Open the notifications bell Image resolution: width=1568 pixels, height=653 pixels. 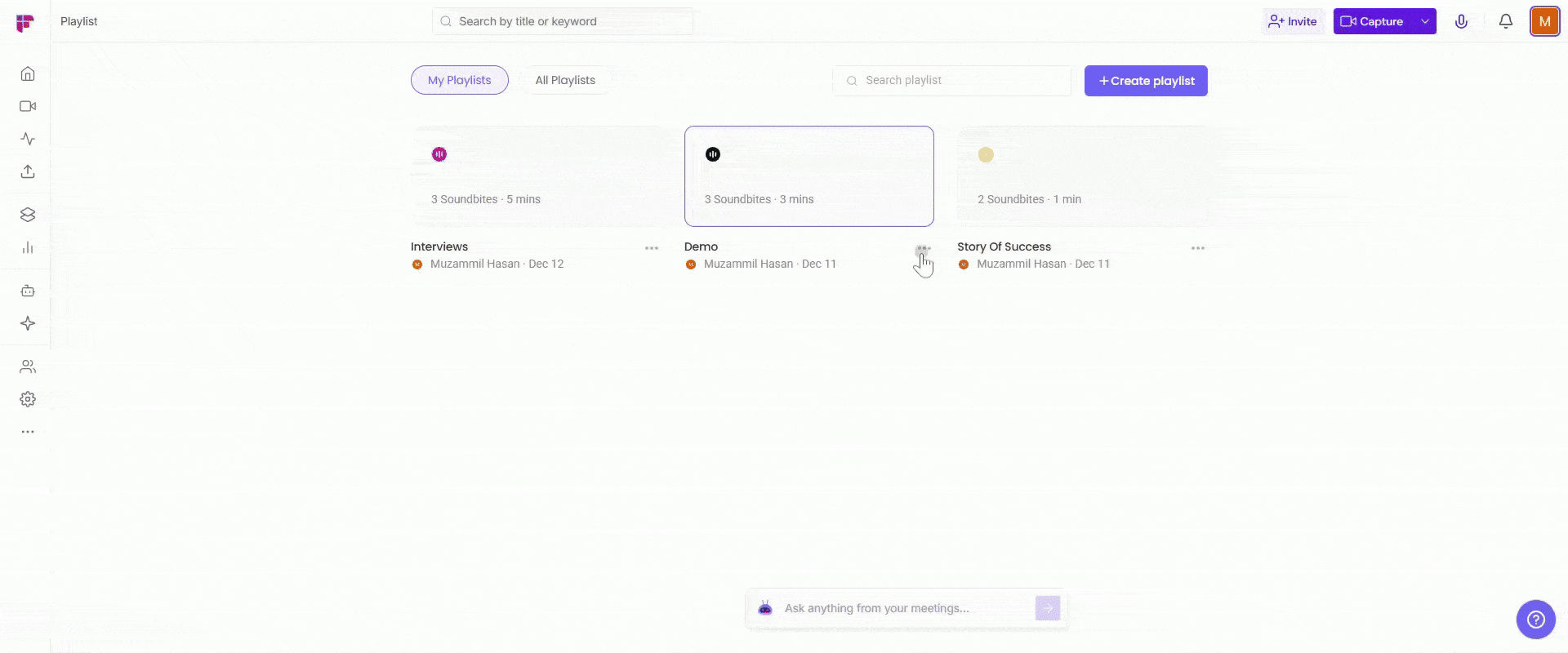pyautogui.click(x=1505, y=21)
